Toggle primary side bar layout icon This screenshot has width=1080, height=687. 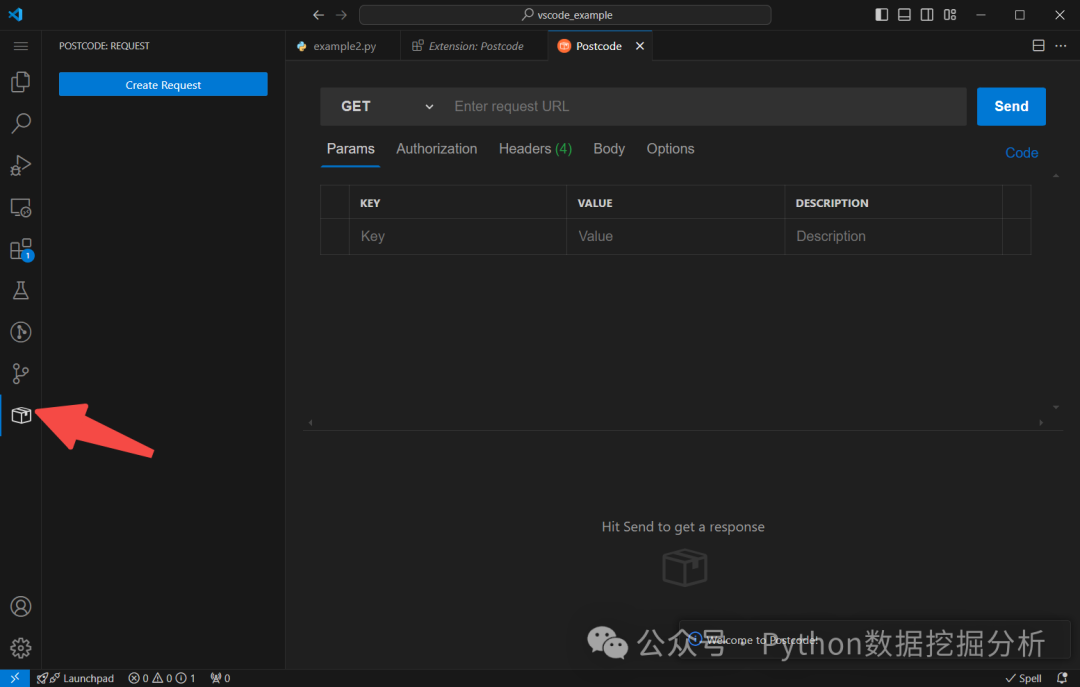coord(882,14)
